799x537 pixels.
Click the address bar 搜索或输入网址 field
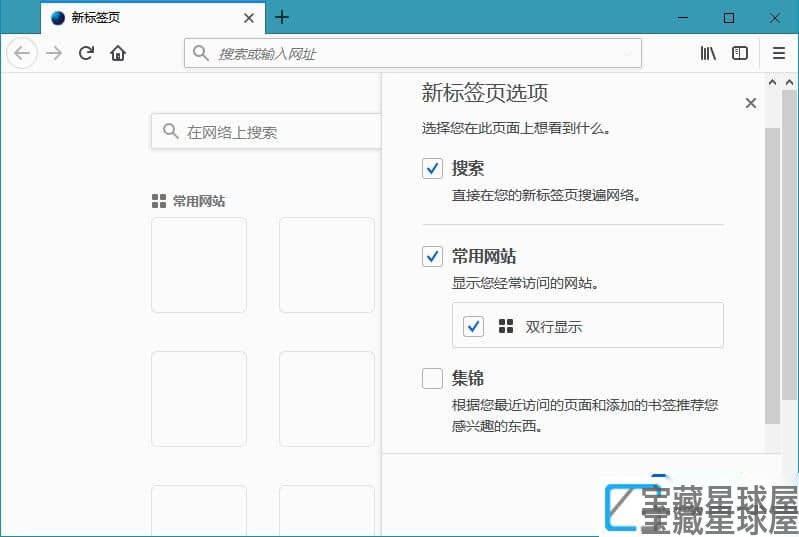pyautogui.click(x=412, y=53)
